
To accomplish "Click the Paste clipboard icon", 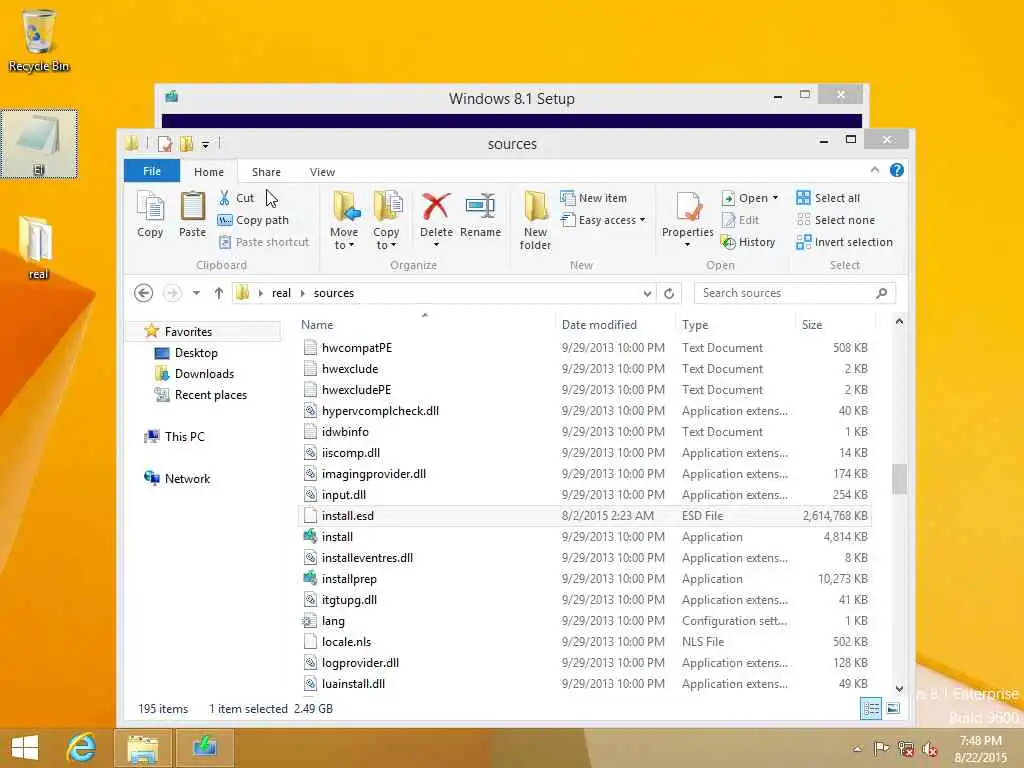I will tap(192, 214).
